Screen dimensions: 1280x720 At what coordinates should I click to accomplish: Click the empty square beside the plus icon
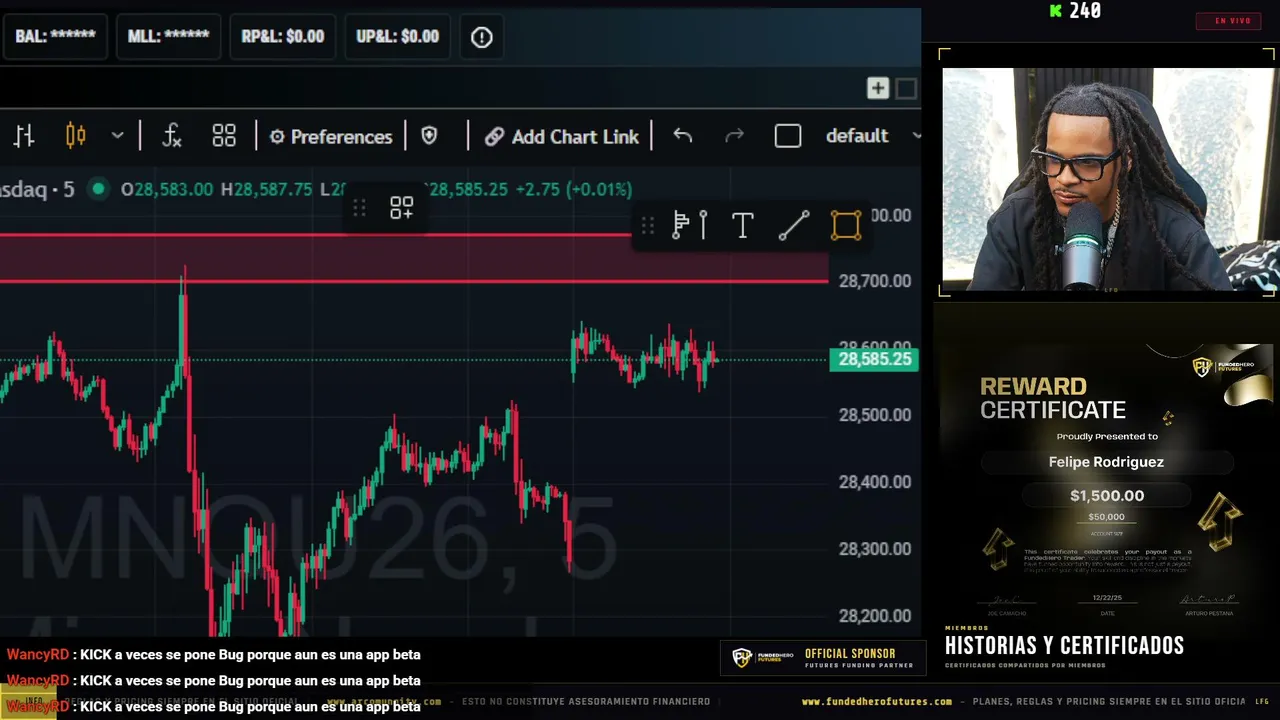[x=906, y=88]
